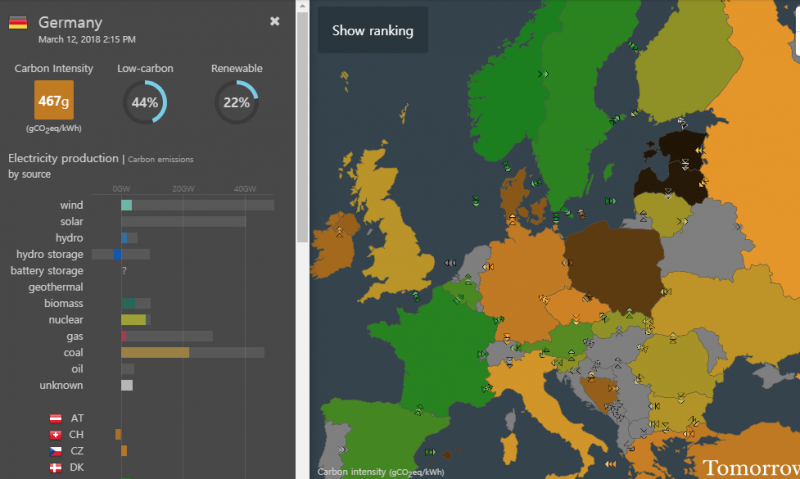Click the Renewable 22% gauge
Image resolution: width=800 pixels, height=479 pixels.
tap(237, 102)
